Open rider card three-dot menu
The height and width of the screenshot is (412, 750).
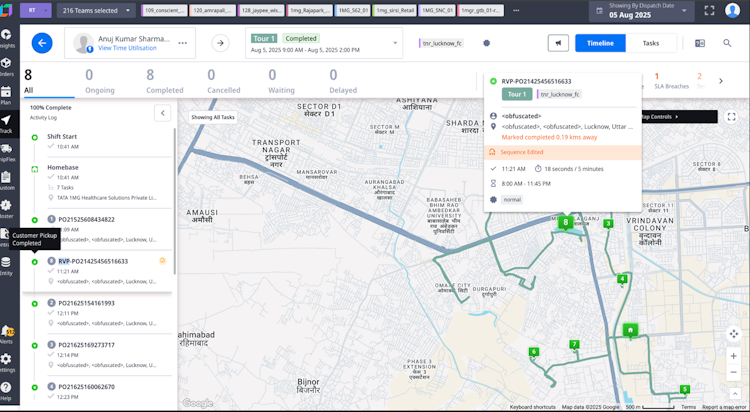pyautogui.click(x=183, y=43)
